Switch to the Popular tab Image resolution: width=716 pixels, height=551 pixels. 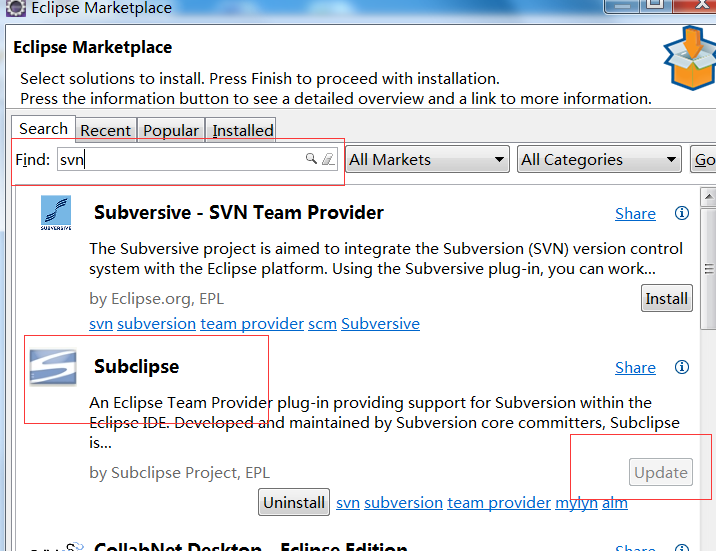pyautogui.click(x=171, y=131)
